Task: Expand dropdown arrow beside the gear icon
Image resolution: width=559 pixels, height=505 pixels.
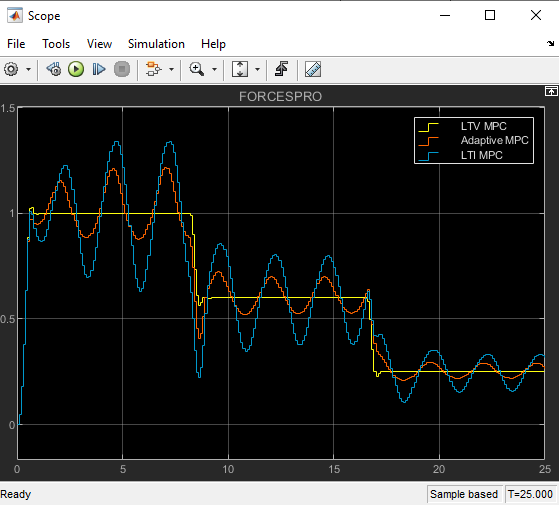Action: coord(29,69)
